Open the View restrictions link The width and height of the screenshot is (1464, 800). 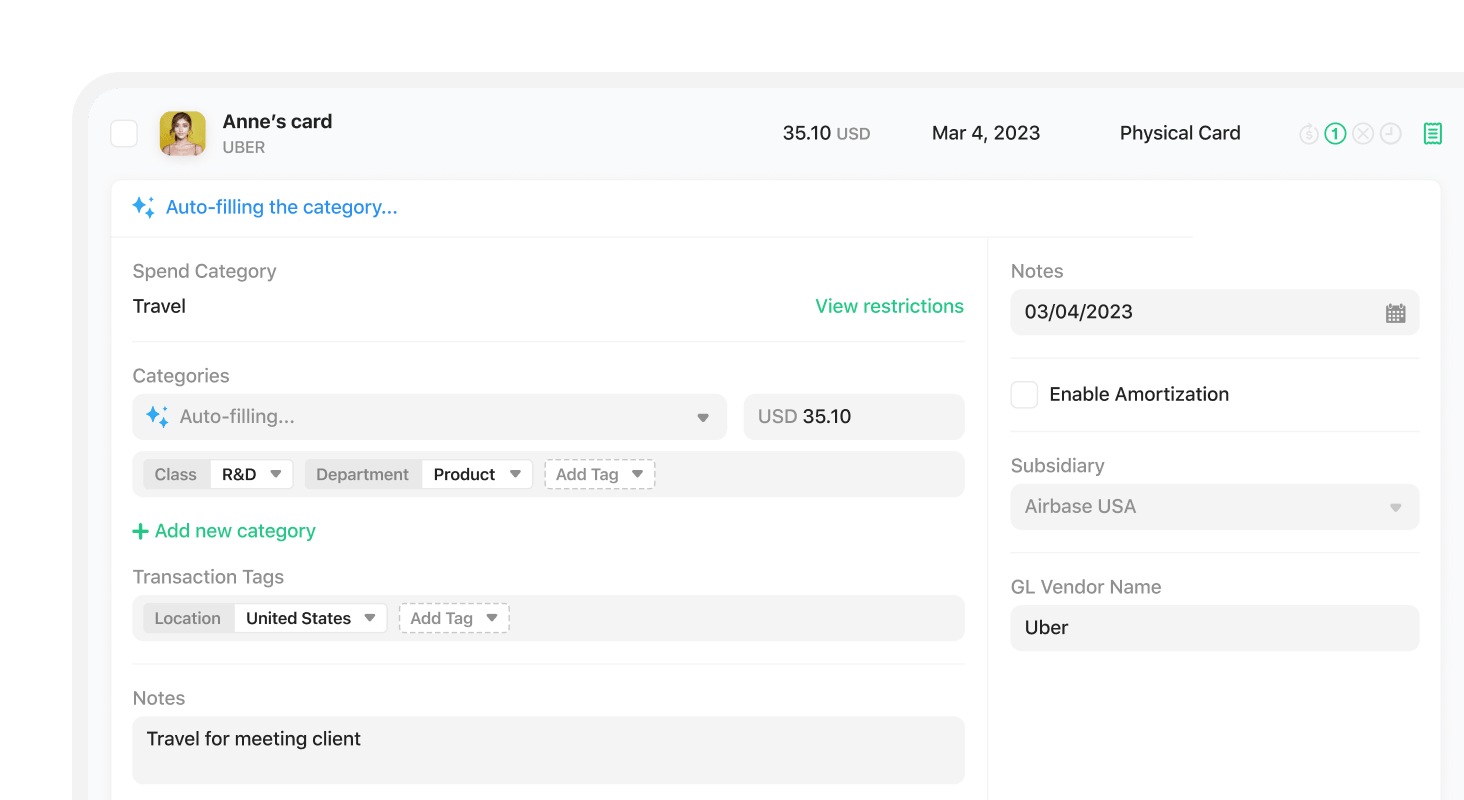tap(889, 306)
